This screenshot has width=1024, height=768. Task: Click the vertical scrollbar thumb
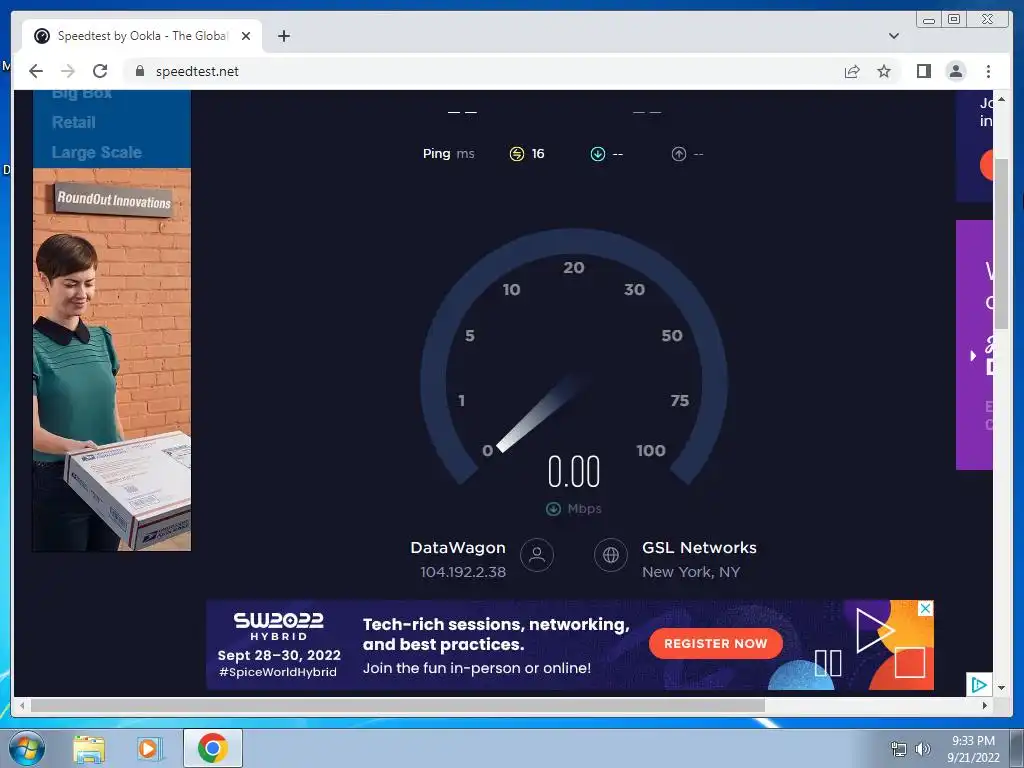click(x=1001, y=244)
